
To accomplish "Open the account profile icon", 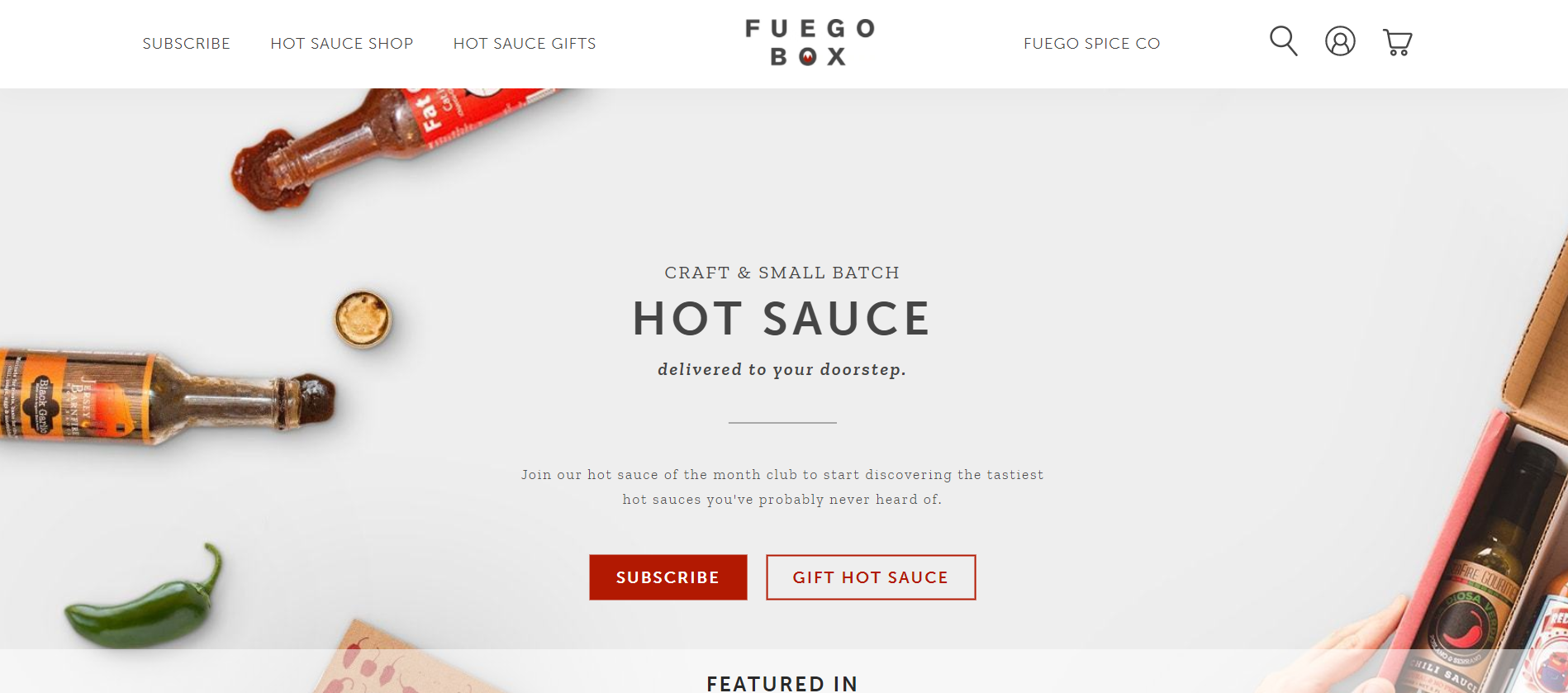I will point(1340,40).
